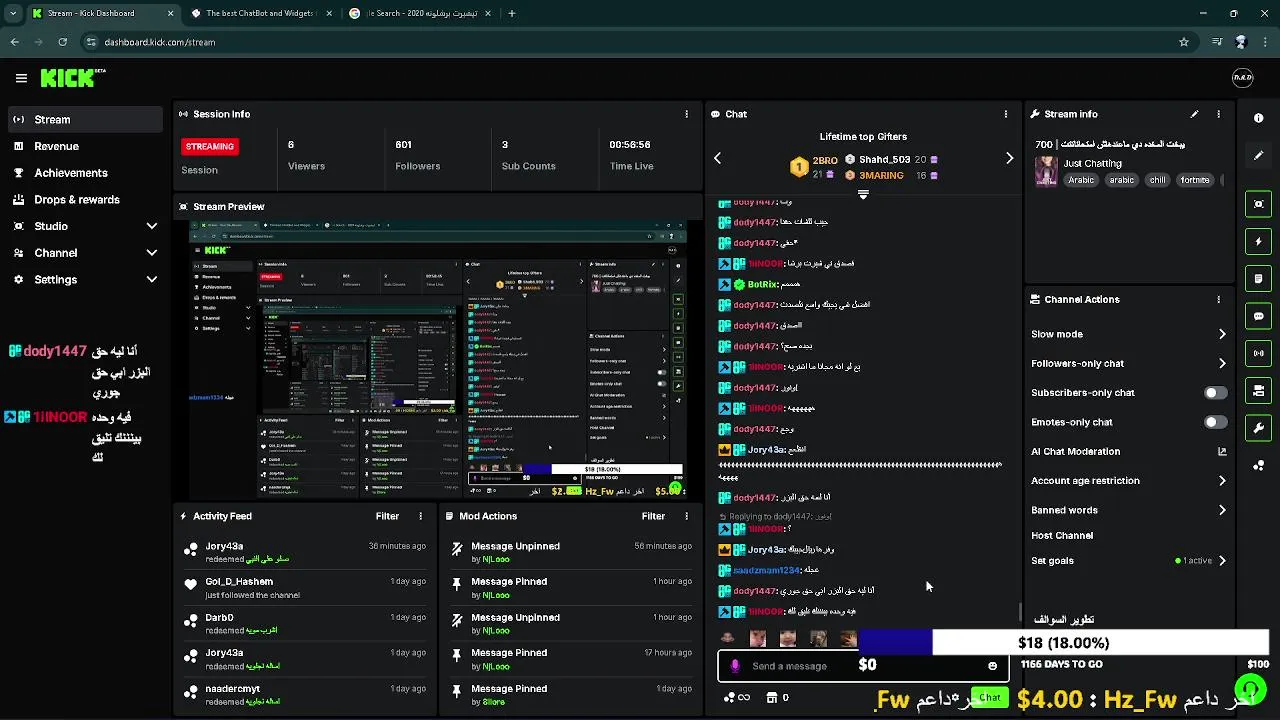Open Followers-only chat options
The height and width of the screenshot is (720, 1280).
[x=1128, y=363]
